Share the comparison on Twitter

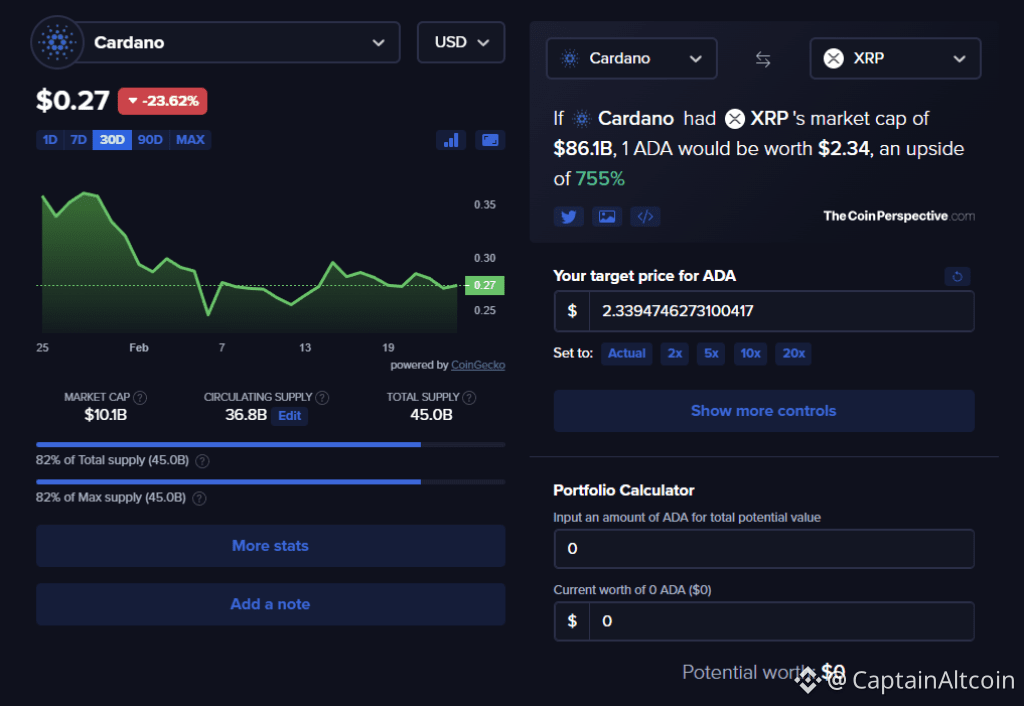(x=569, y=217)
